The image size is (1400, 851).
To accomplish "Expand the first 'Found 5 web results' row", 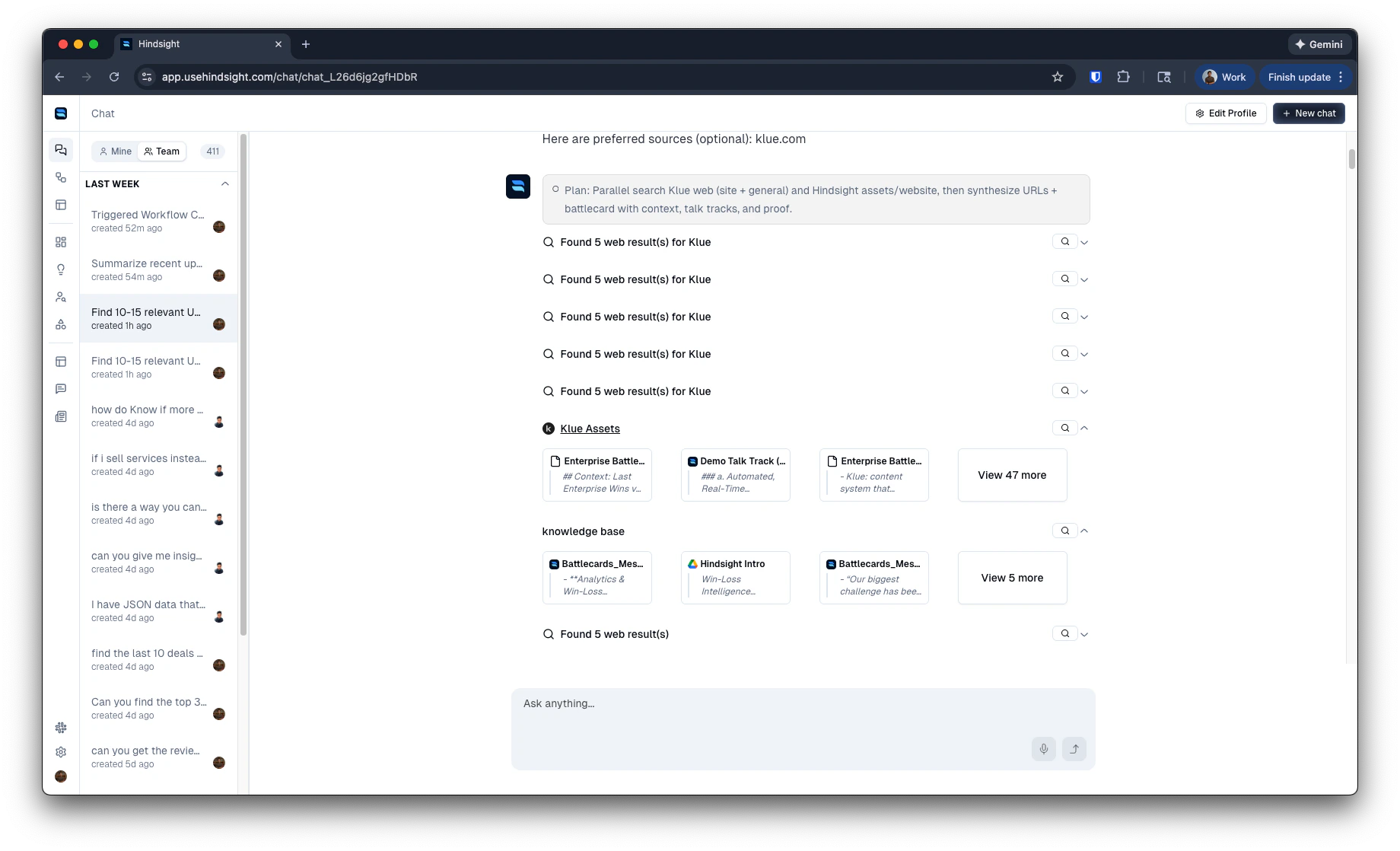I will 1084,241.
